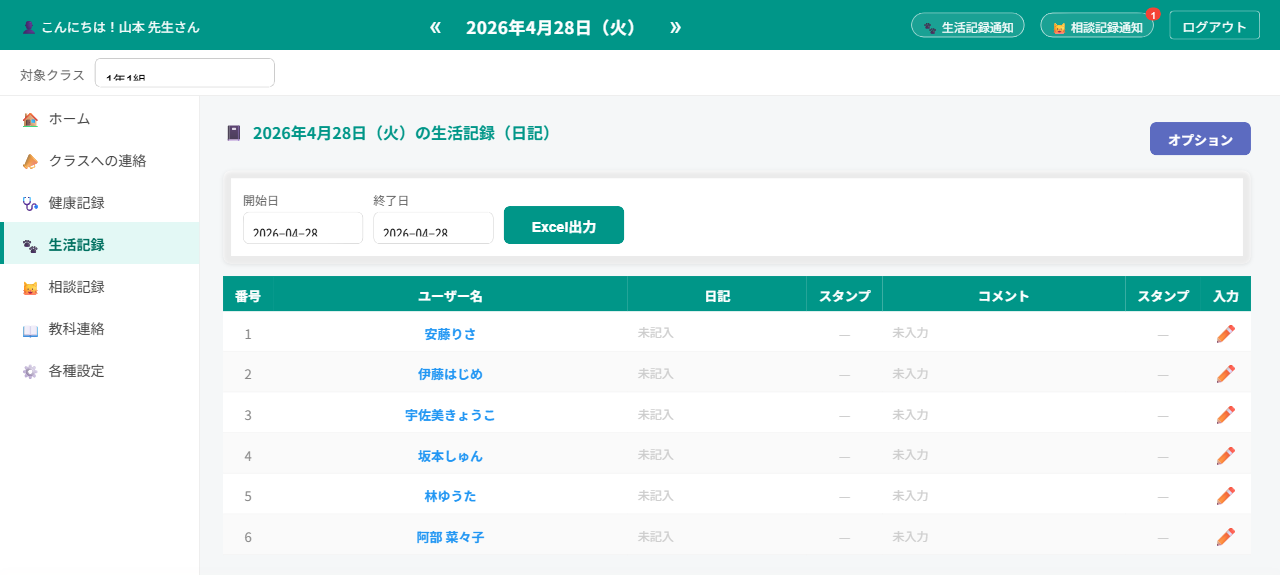Click the stethoscope icon for 健康記録
Screen dimensions: 1280x575
point(30,203)
